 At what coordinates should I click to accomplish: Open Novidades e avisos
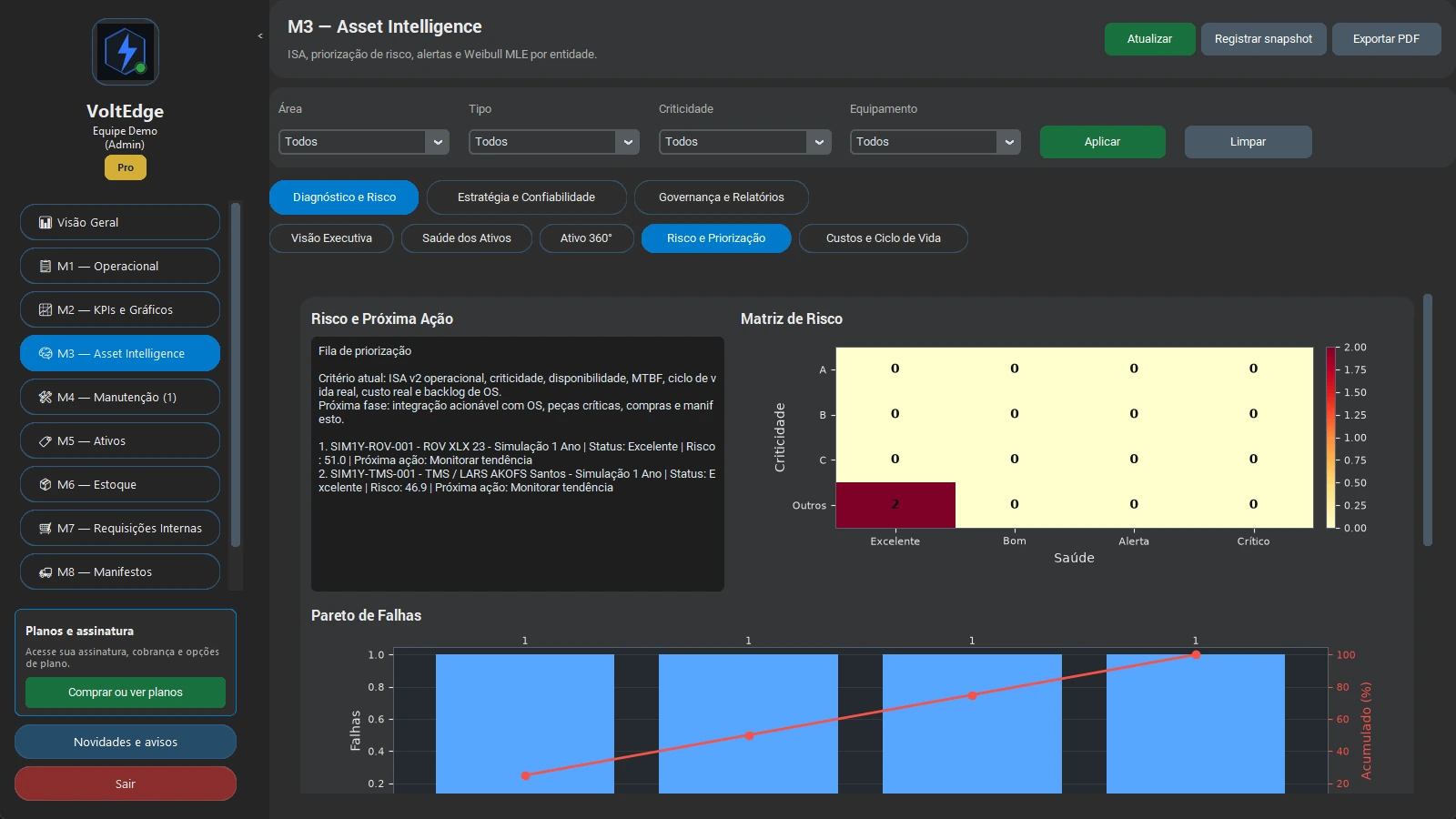[126, 742]
